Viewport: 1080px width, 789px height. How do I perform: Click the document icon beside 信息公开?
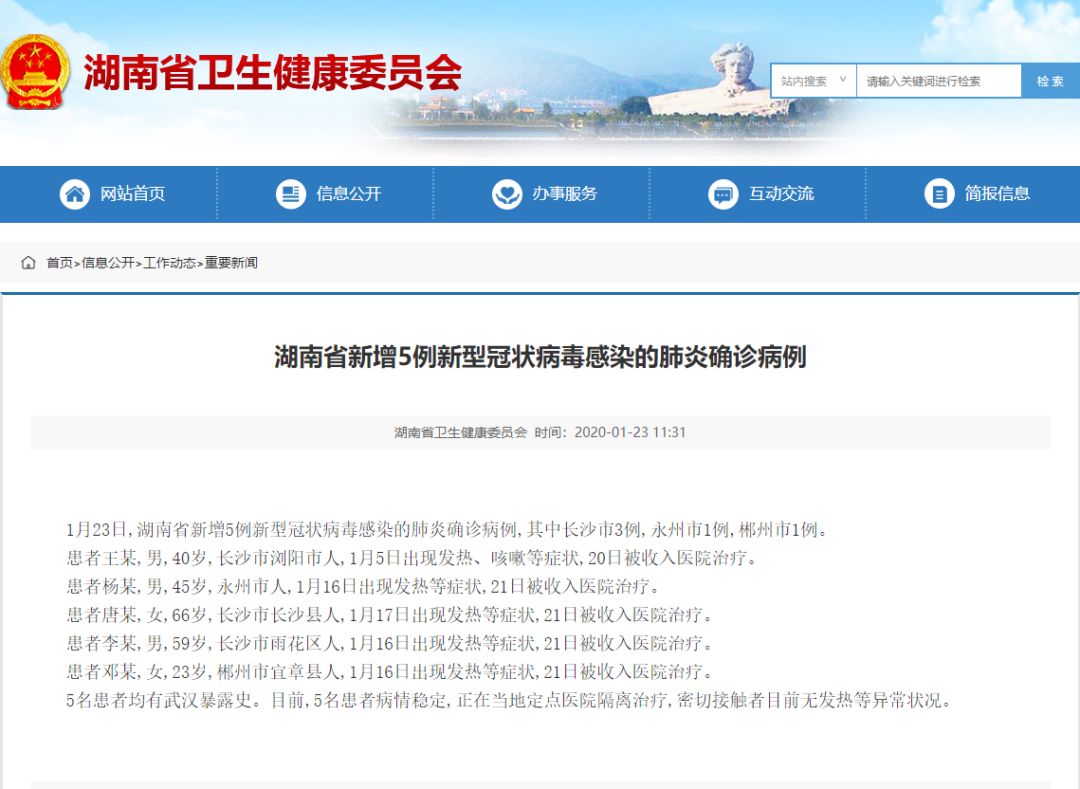point(291,193)
